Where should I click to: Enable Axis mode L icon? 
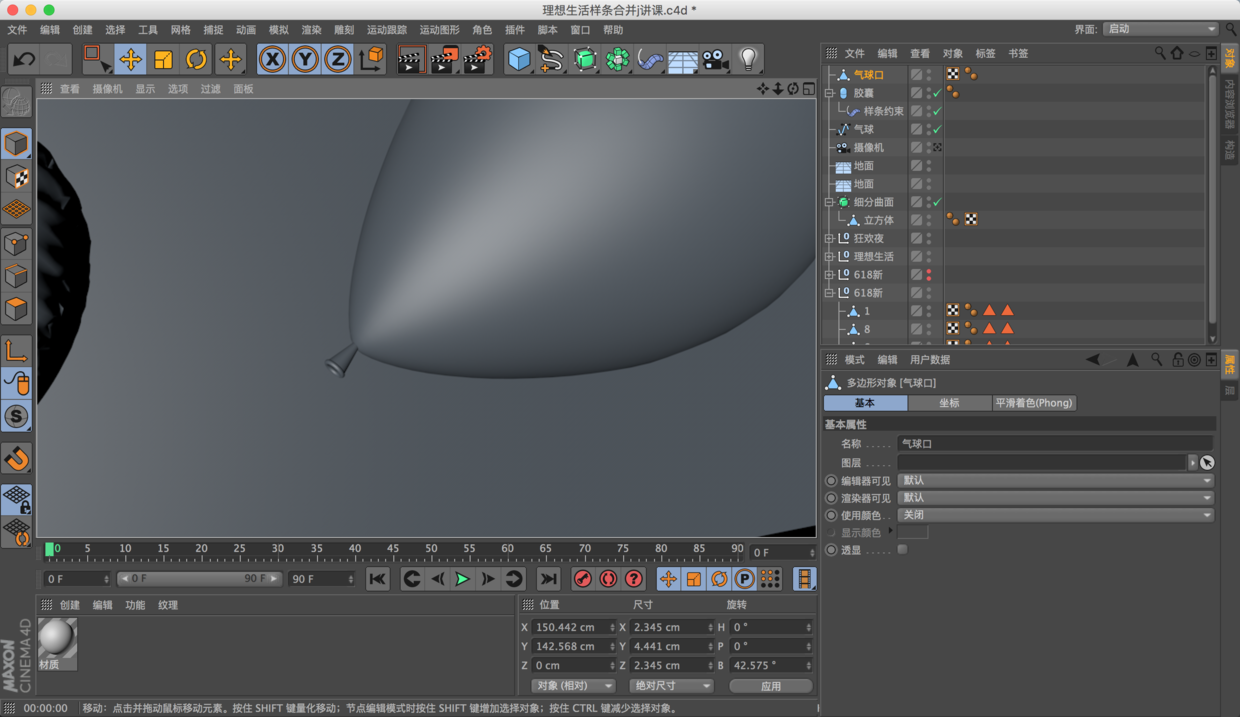pos(16,351)
